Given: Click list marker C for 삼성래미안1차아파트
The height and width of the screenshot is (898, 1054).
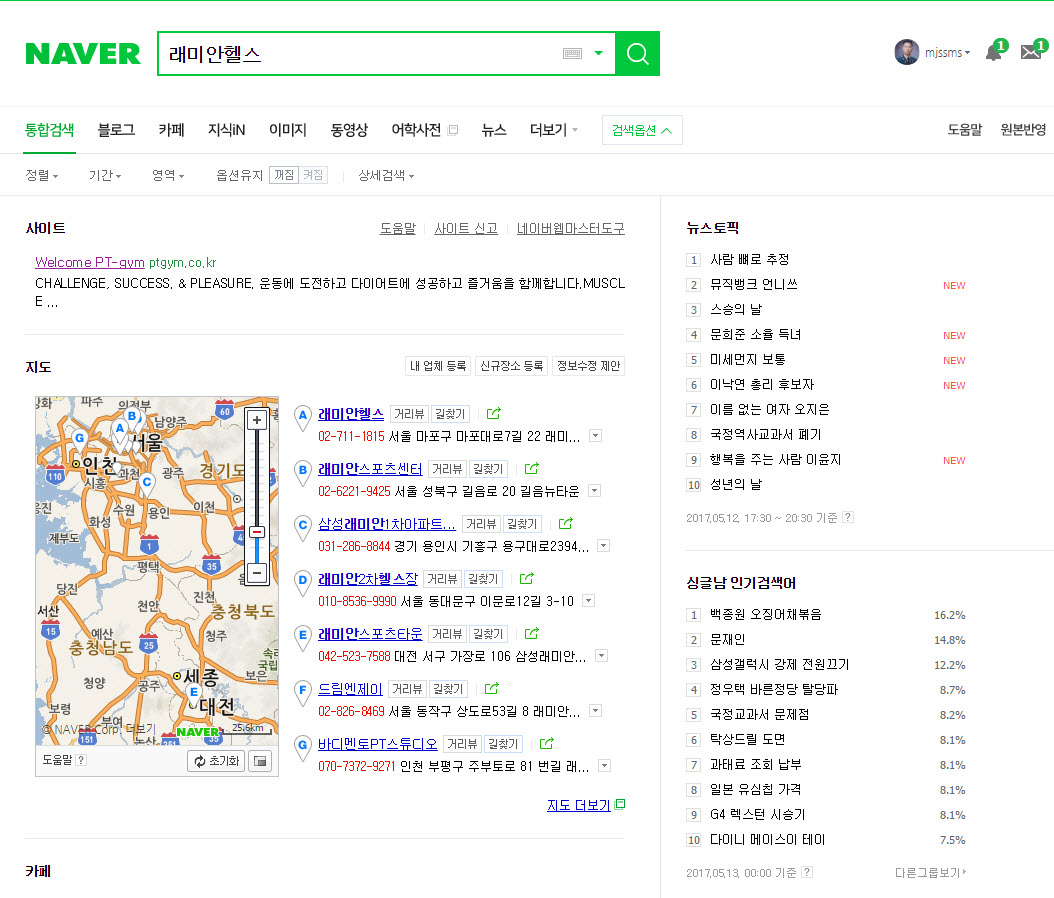Looking at the screenshot, I should [x=303, y=527].
